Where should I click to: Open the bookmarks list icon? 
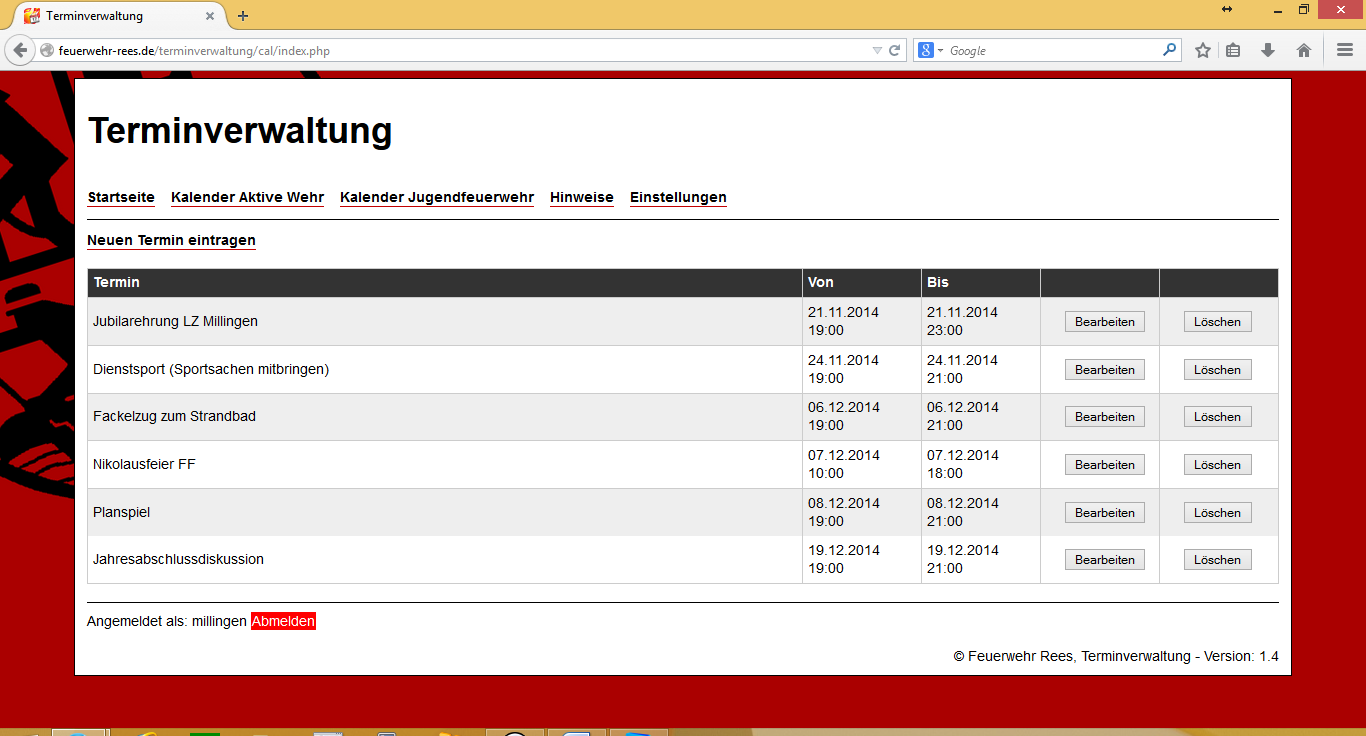point(1234,50)
